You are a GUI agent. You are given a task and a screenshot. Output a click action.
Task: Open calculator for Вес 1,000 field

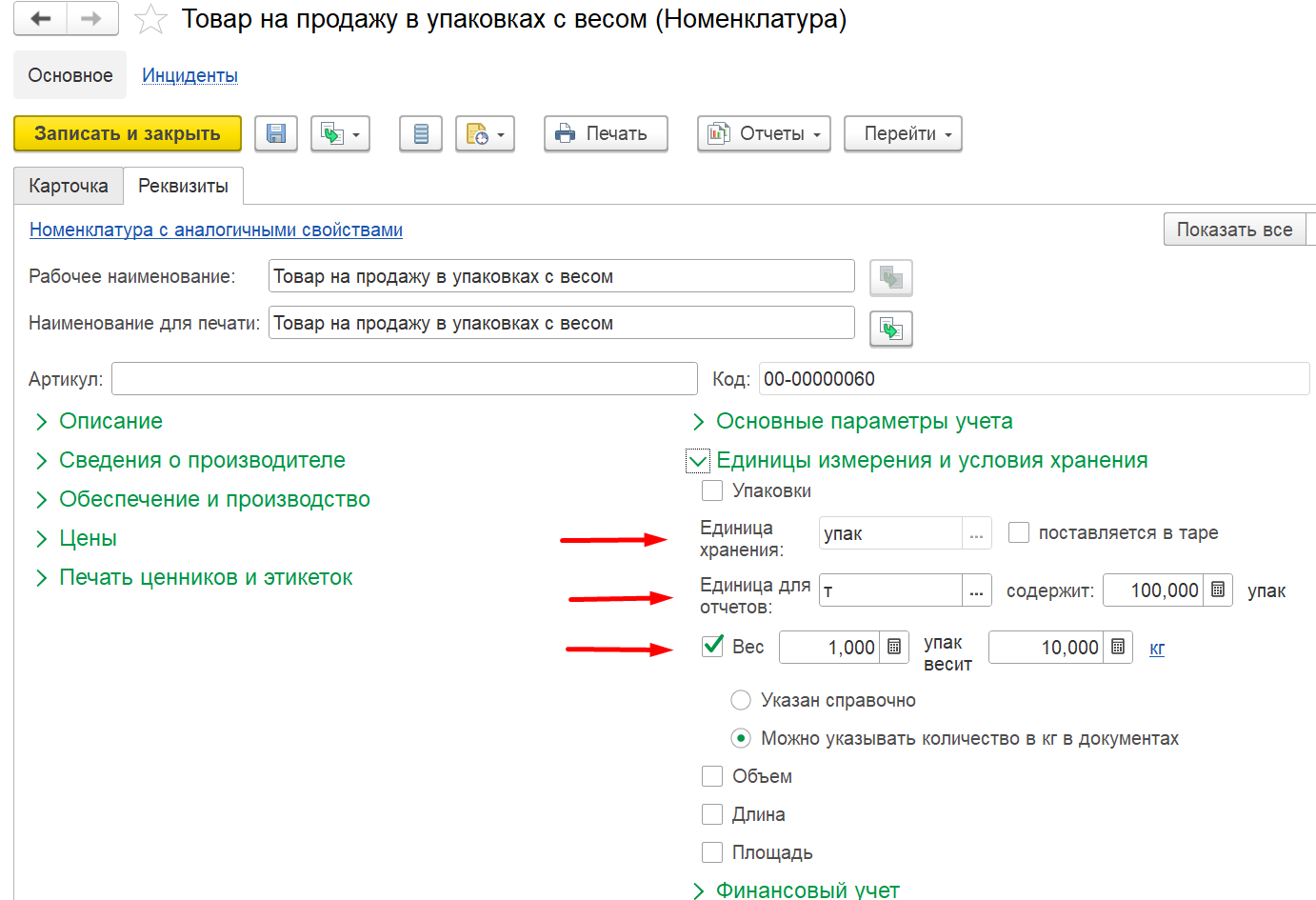tap(894, 648)
